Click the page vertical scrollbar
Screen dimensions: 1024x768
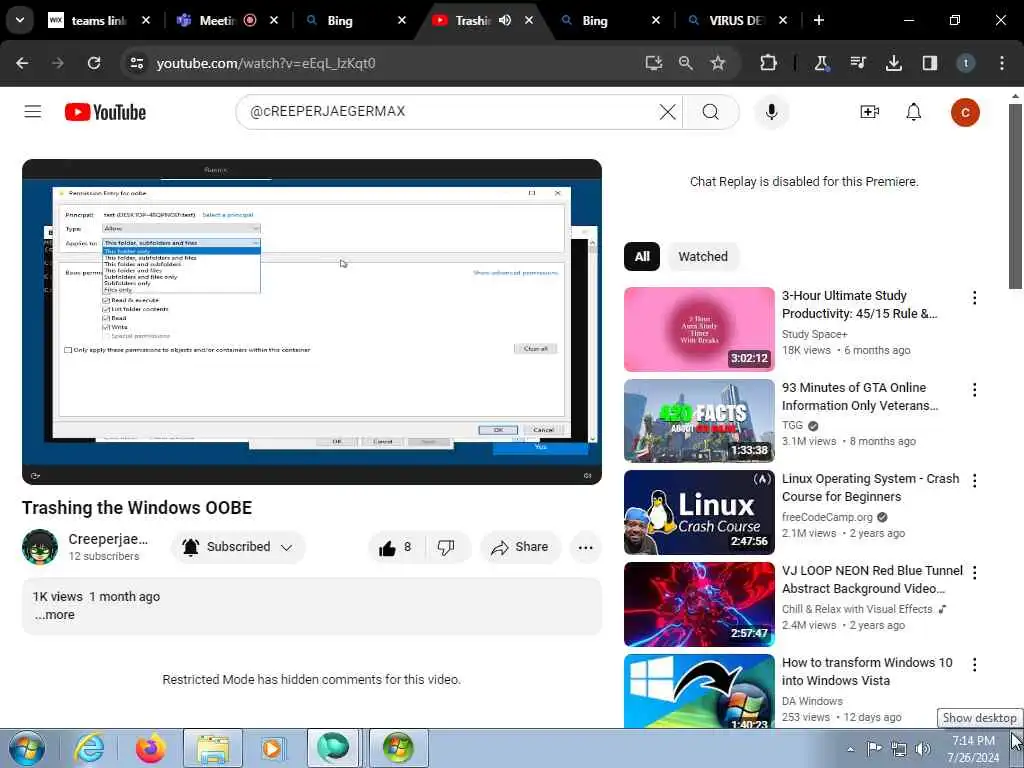tap(1015, 196)
